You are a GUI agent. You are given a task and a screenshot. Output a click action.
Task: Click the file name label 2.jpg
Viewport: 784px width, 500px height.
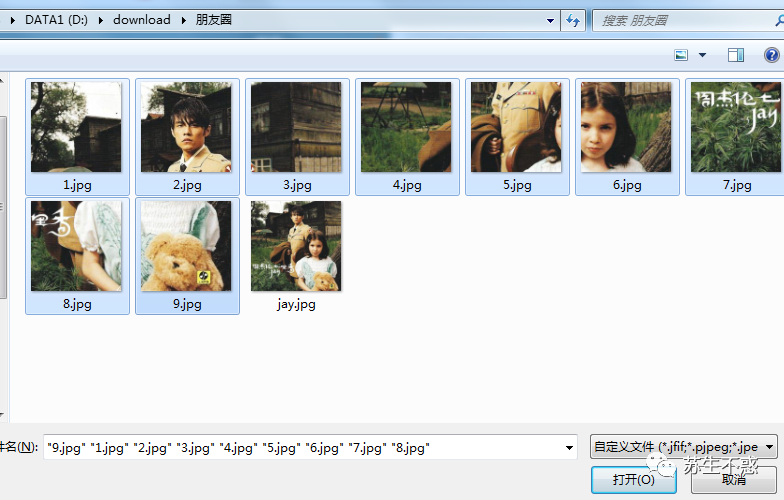coord(187,185)
